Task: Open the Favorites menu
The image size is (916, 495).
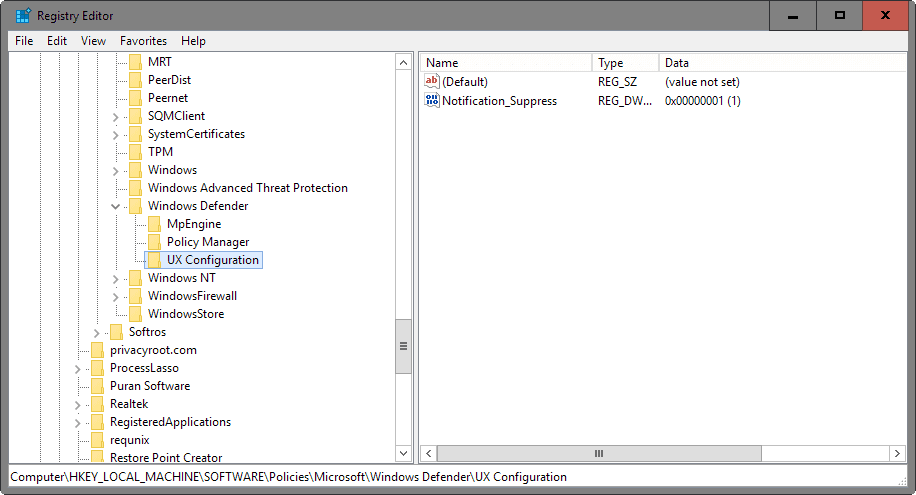Action: tap(144, 41)
